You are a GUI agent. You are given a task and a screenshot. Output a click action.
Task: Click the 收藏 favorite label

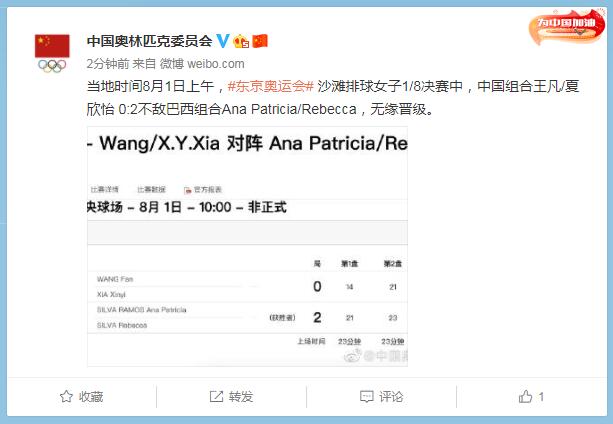91,397
